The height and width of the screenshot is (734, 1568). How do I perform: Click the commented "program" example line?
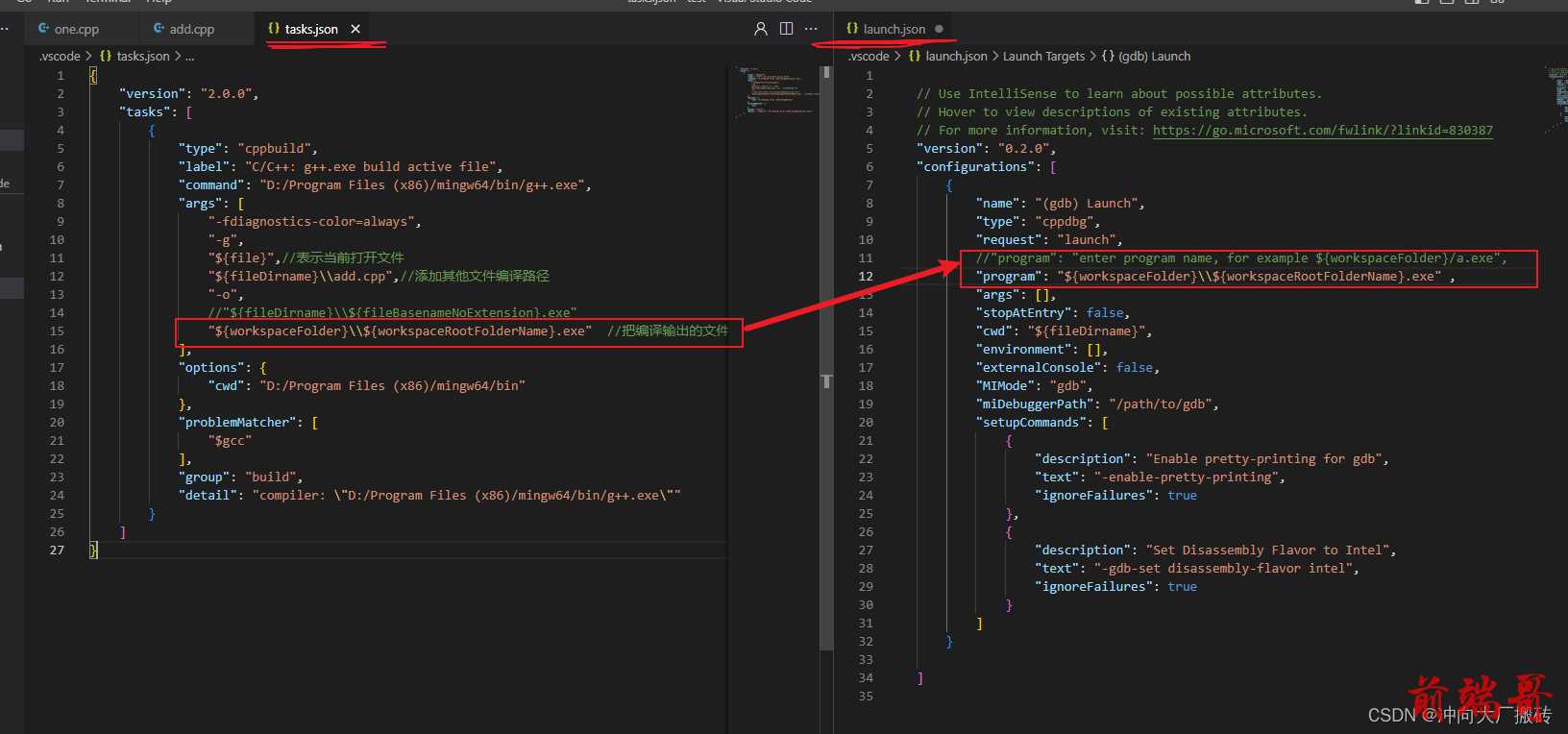[x=1241, y=258]
